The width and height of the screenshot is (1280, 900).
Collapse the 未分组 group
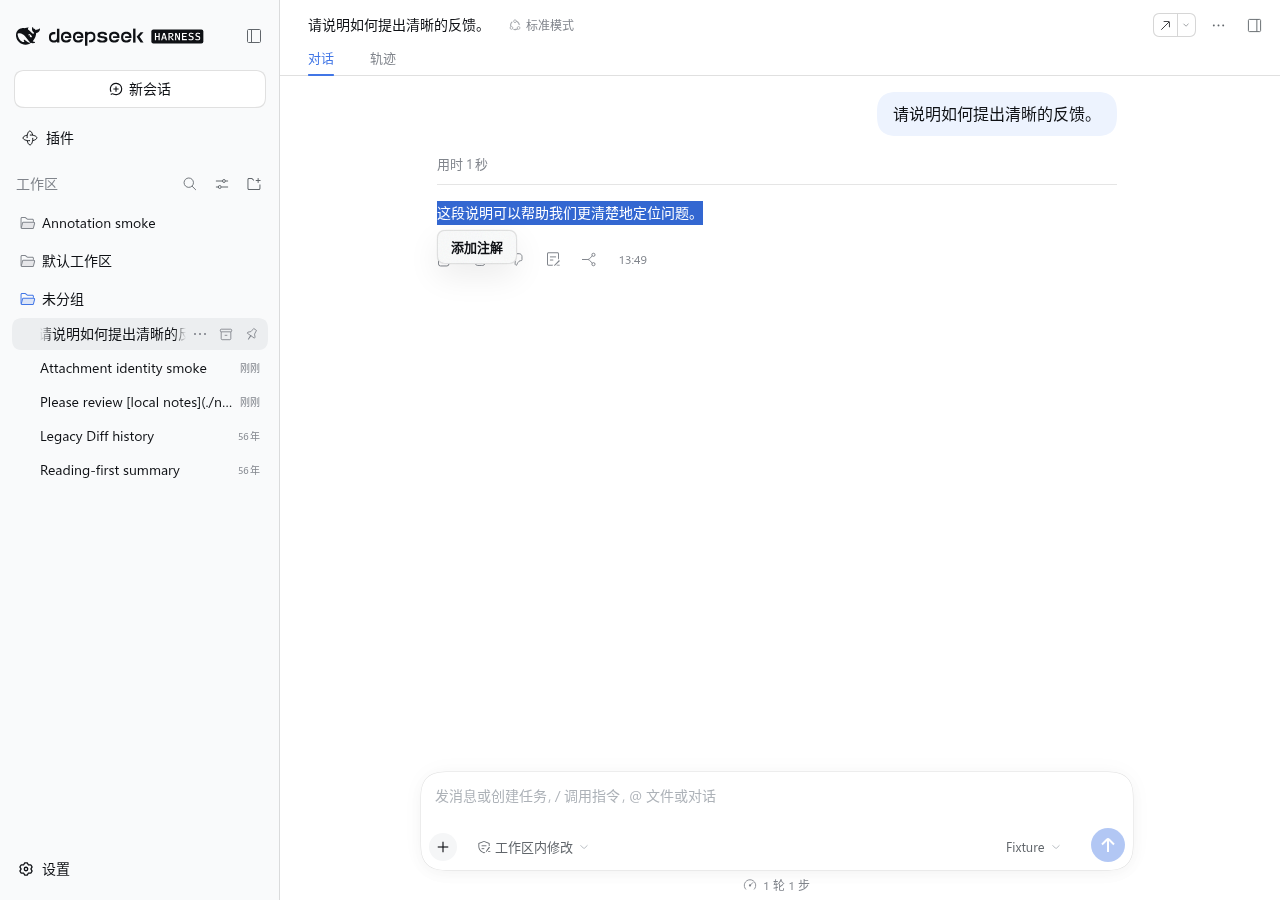click(x=140, y=299)
